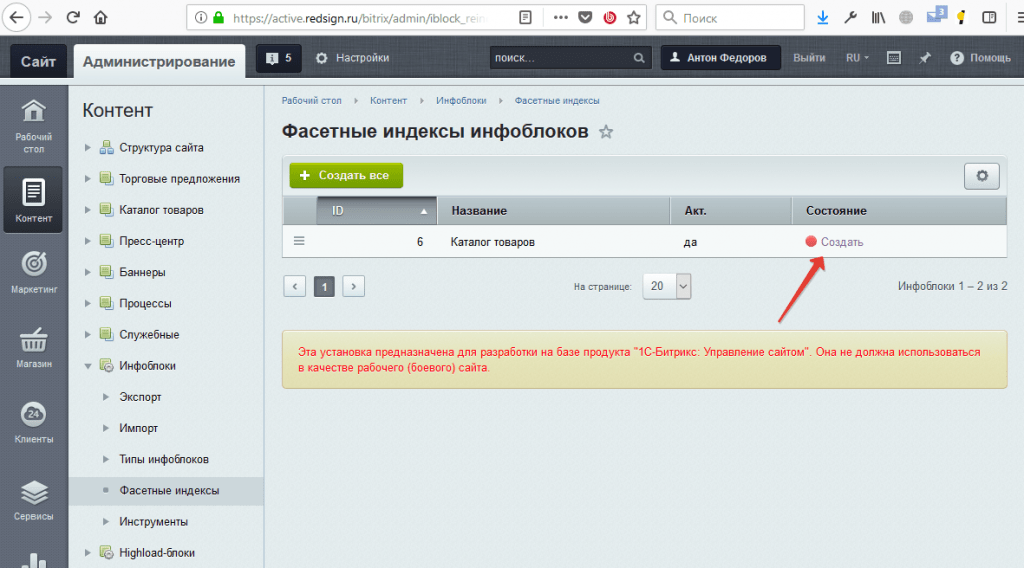Reload the page with the refresh icon
Viewport: 1024px width, 568px height.
pyautogui.click(x=72, y=18)
